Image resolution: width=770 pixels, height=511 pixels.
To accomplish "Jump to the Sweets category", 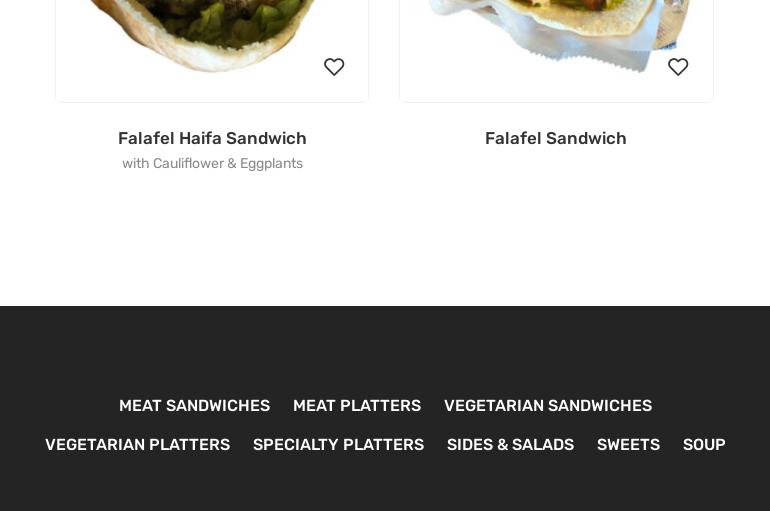I will click(628, 444).
